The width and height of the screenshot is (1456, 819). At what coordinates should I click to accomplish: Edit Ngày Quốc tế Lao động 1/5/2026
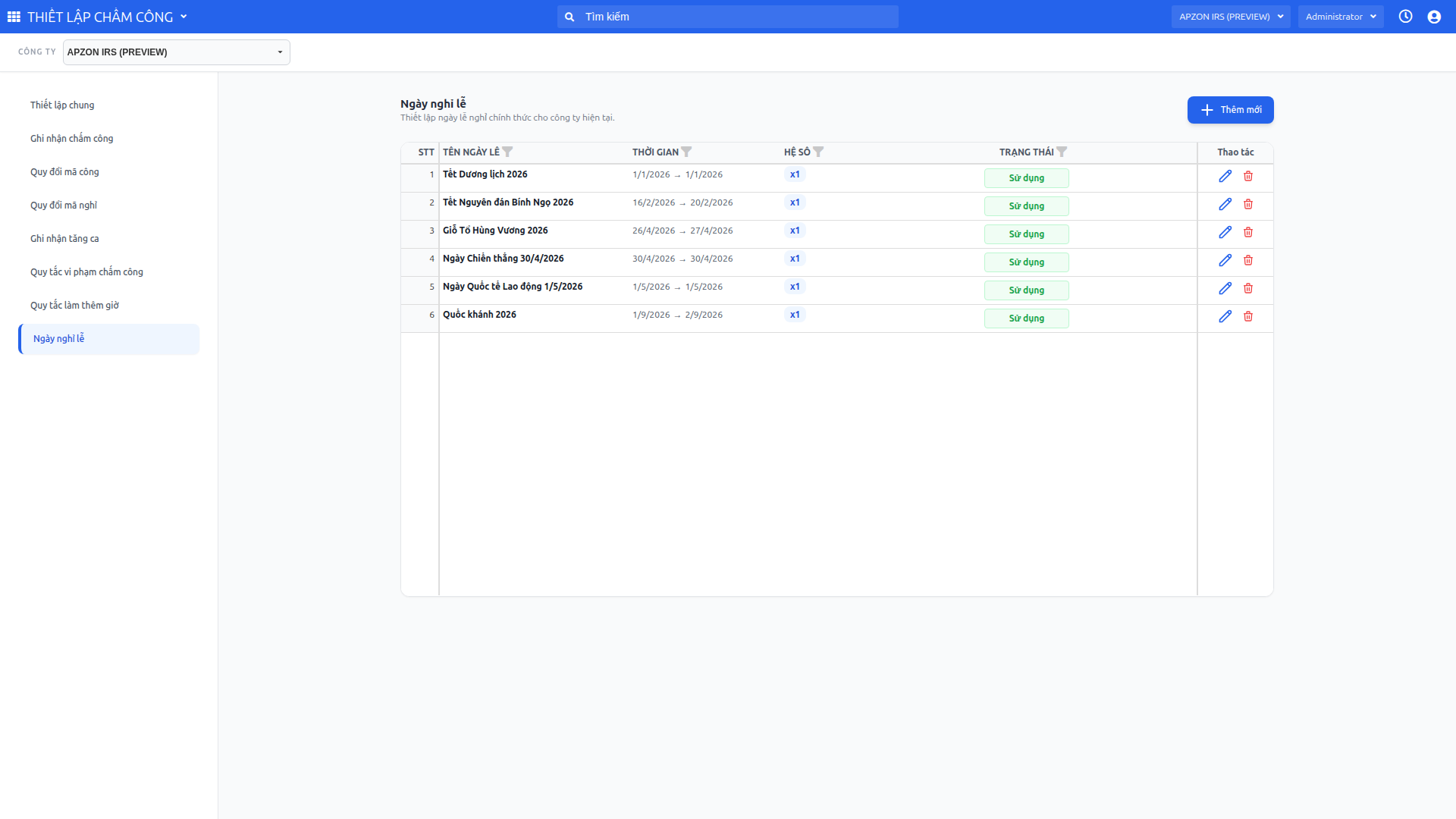pos(1225,288)
